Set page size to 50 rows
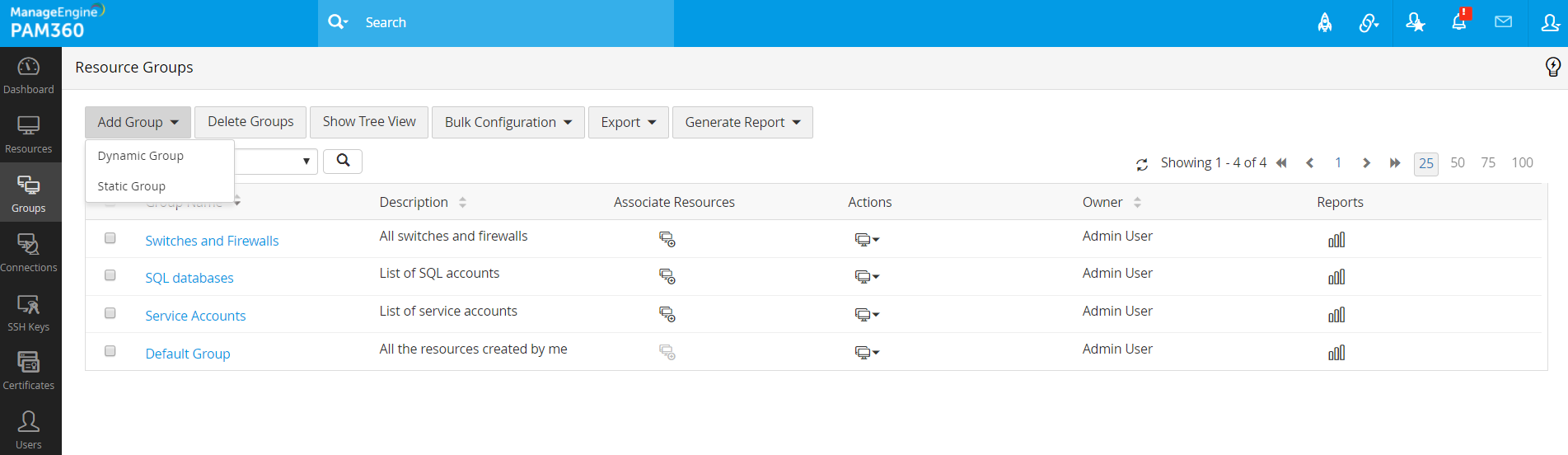Screen dimensions: 1568x455 (x=1457, y=163)
